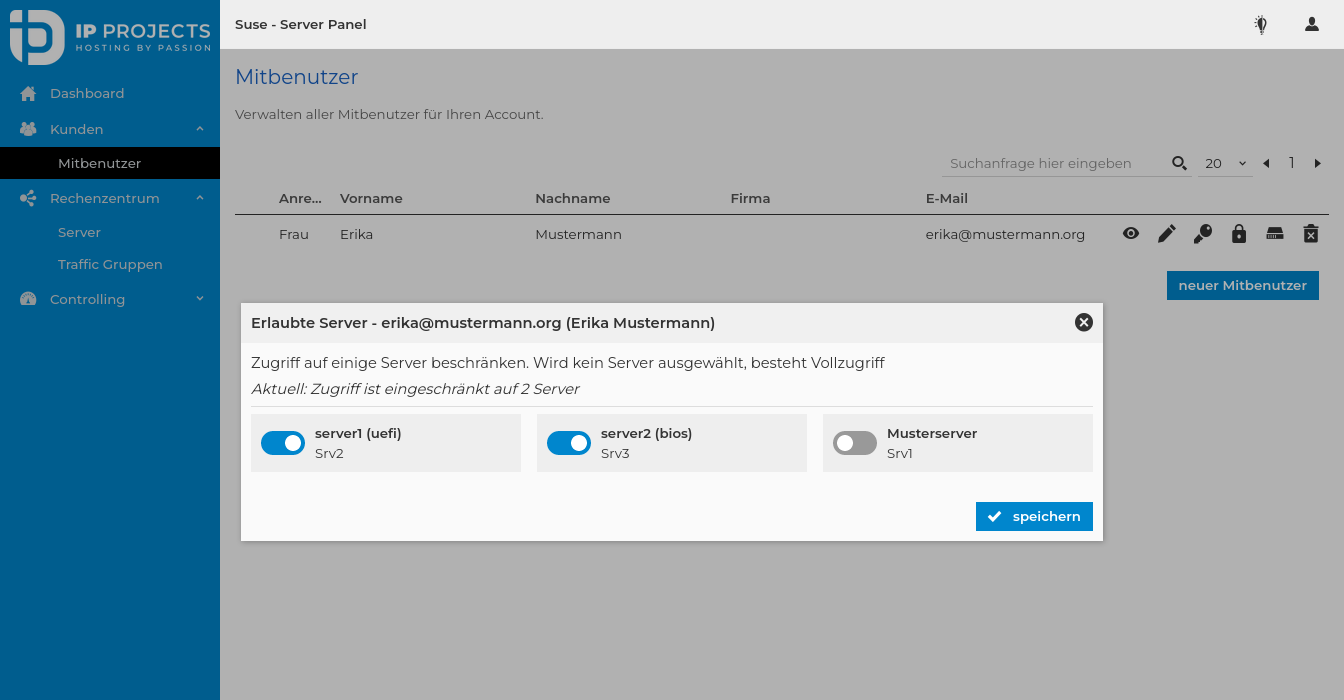The width and height of the screenshot is (1344, 700).
Task: Enable access to Musterserver
Action: click(x=854, y=442)
